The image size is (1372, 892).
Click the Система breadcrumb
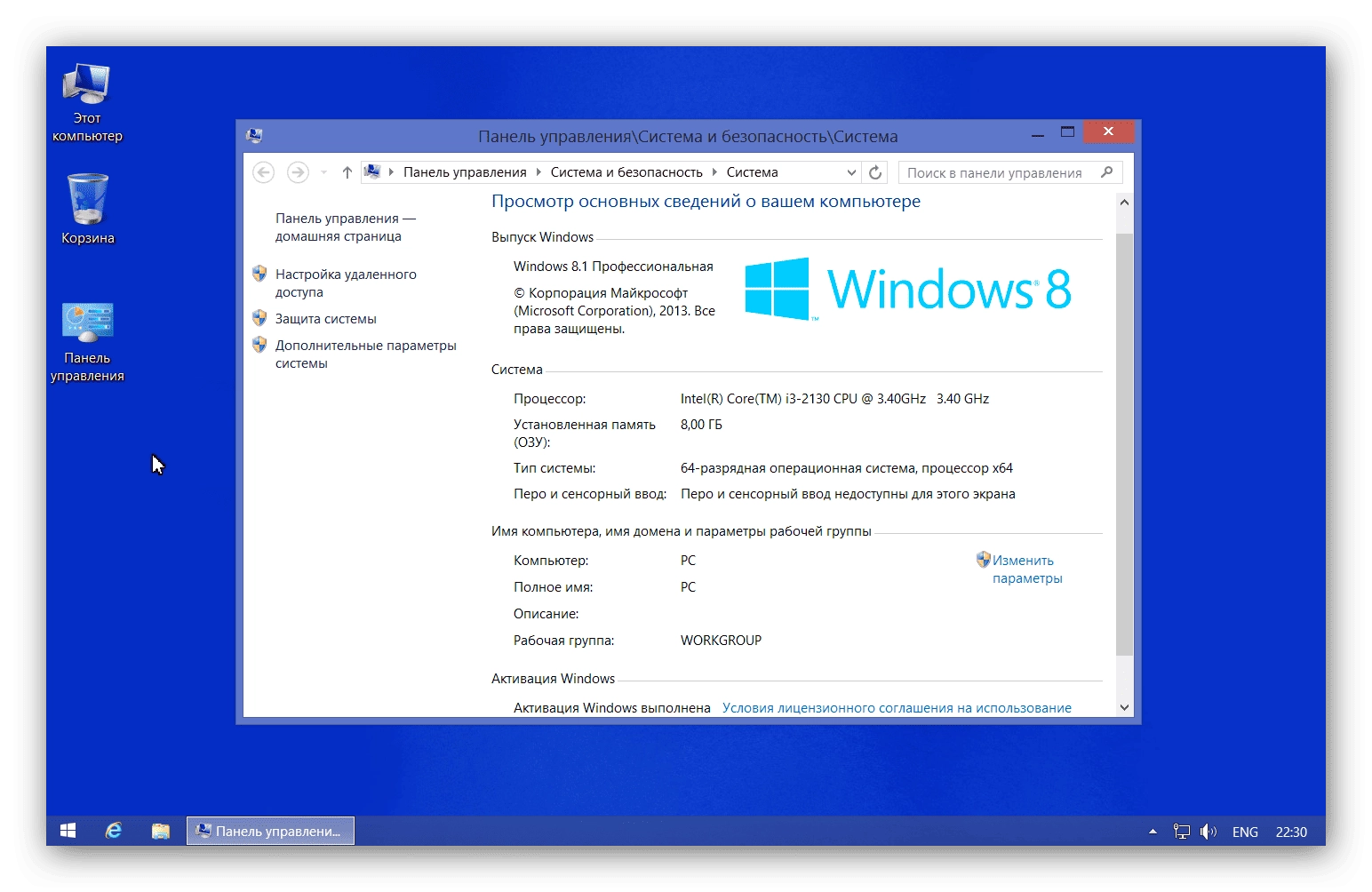click(x=752, y=172)
